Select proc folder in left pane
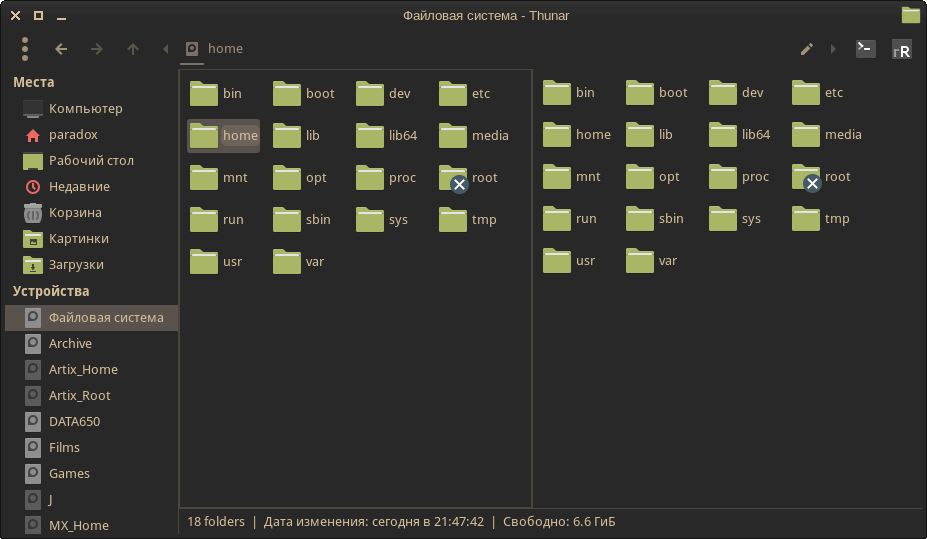Image resolution: width=927 pixels, height=539 pixels. (x=386, y=177)
